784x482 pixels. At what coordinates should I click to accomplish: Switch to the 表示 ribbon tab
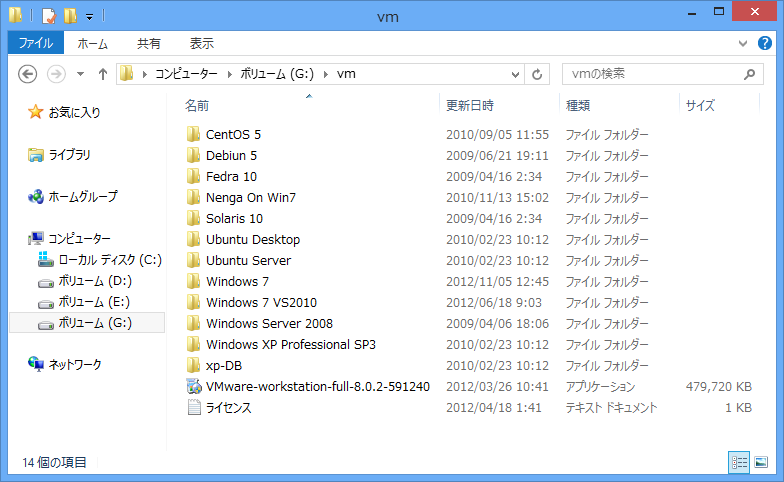point(201,43)
